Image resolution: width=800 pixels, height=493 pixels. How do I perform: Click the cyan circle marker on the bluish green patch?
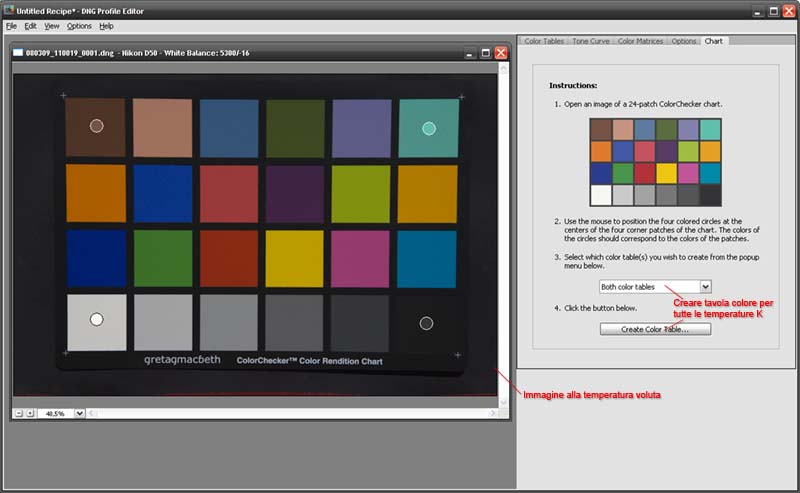coord(429,129)
